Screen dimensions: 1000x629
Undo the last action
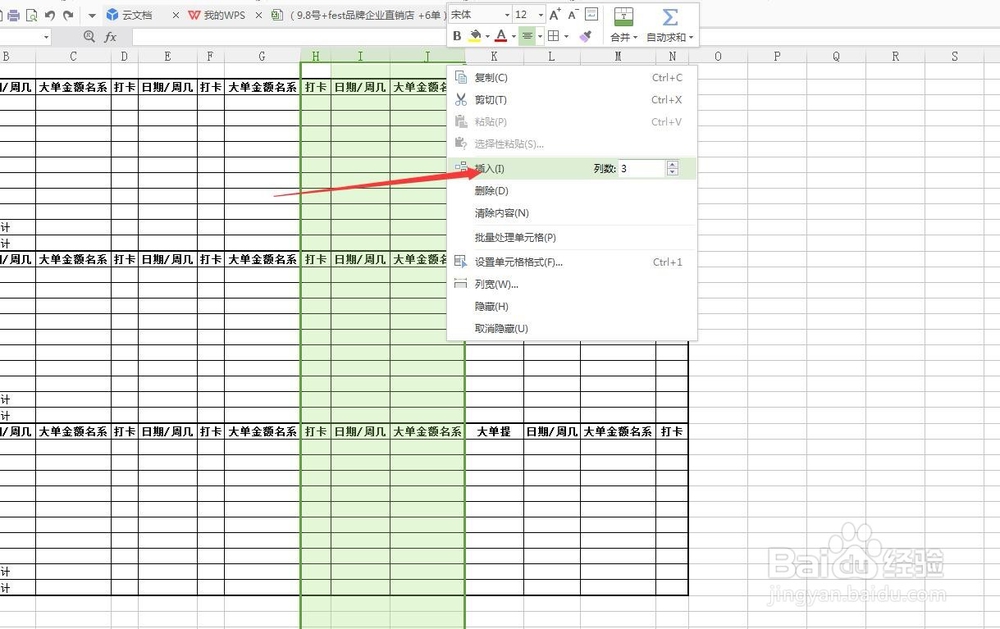coord(50,15)
